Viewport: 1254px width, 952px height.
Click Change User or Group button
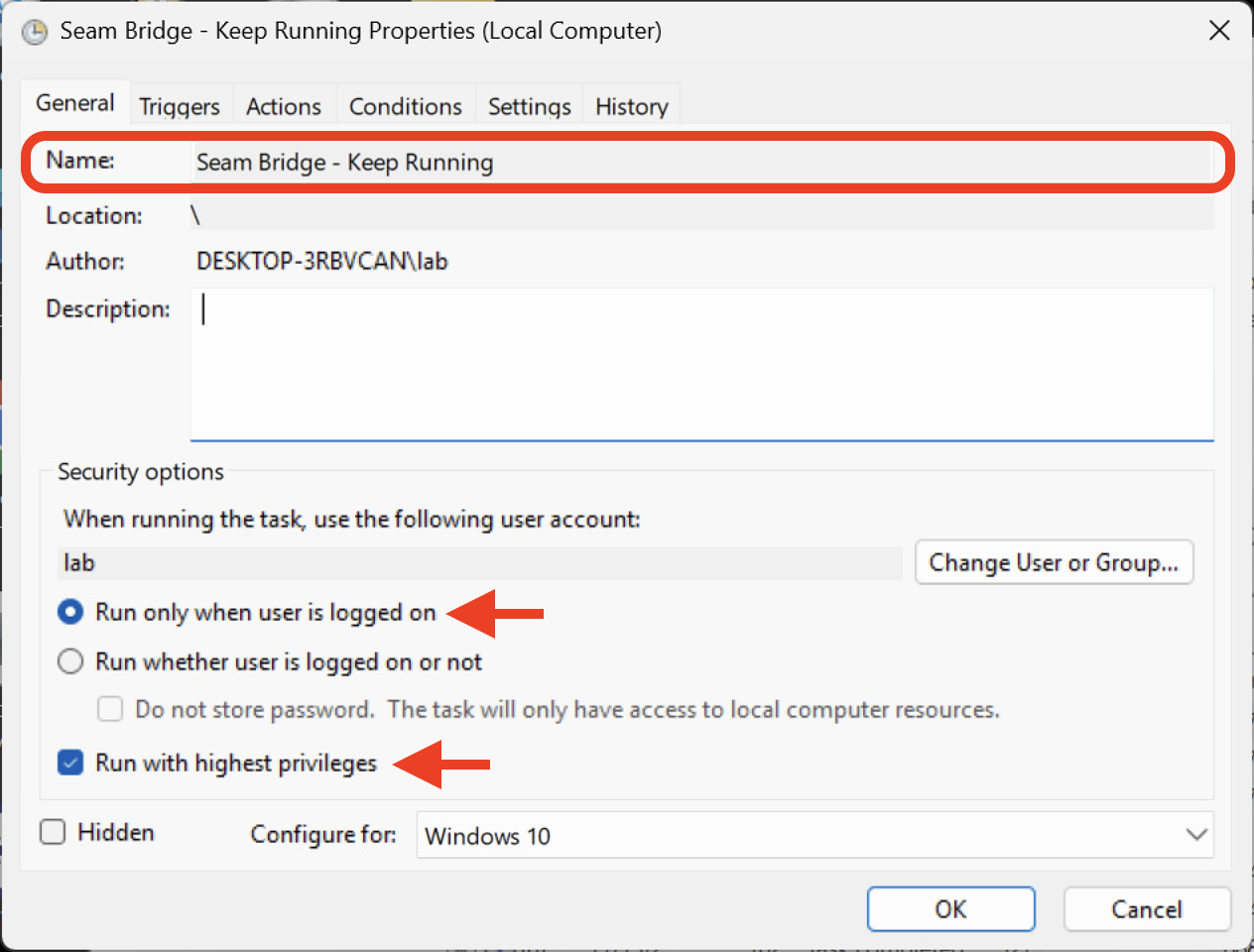click(x=1054, y=562)
